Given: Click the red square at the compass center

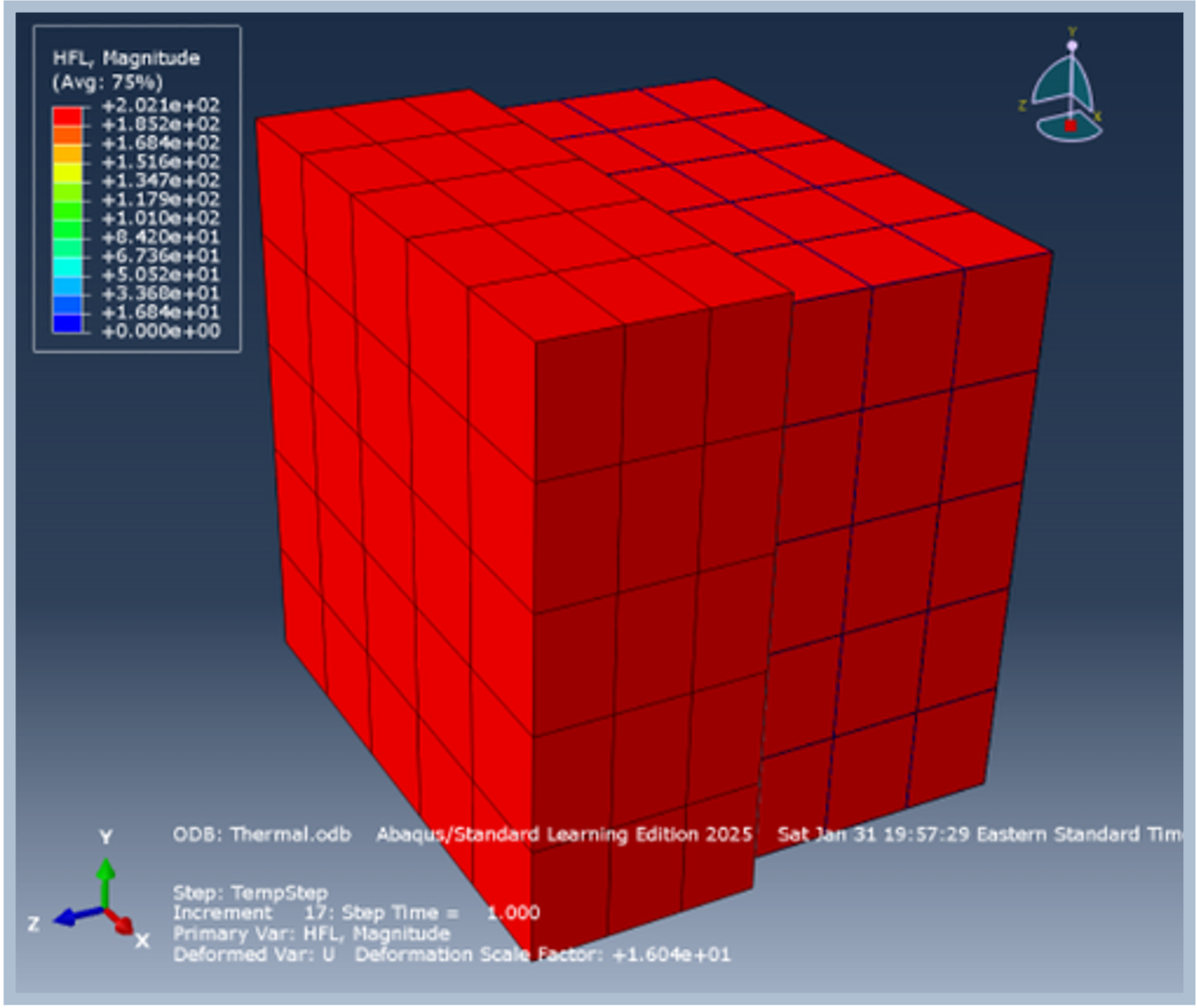Looking at the screenshot, I should point(1071,125).
